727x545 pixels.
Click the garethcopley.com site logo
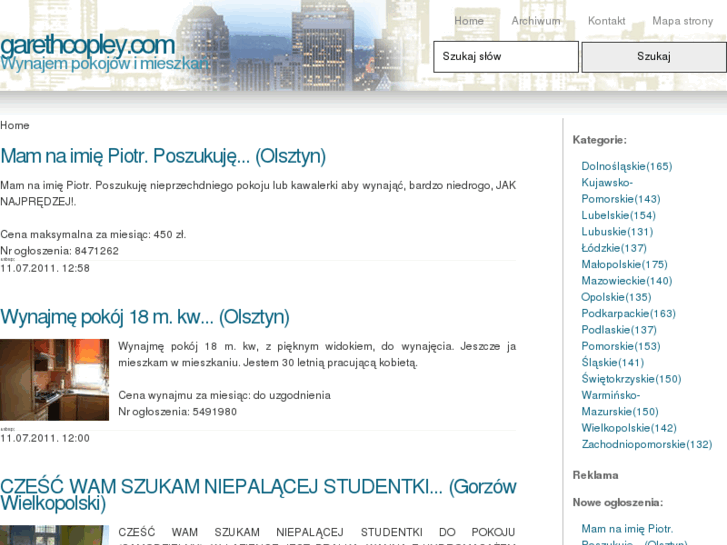(88, 45)
